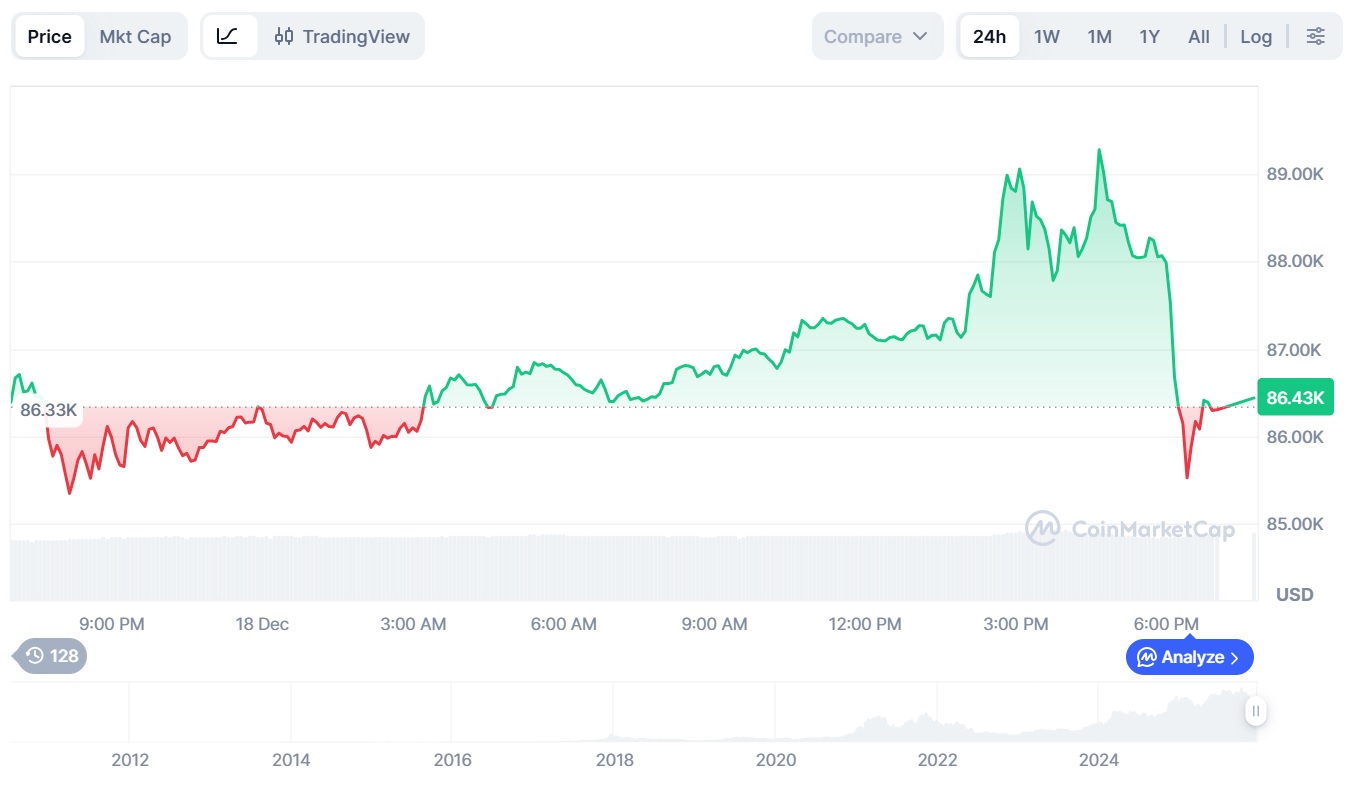The image size is (1350, 791).
Task: Open chart settings sliders icon
Action: [x=1316, y=37]
